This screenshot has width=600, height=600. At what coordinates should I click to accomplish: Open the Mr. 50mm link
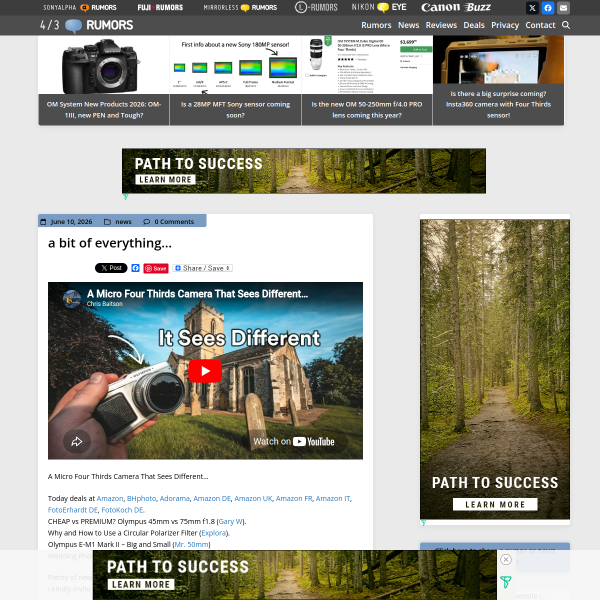(x=191, y=545)
